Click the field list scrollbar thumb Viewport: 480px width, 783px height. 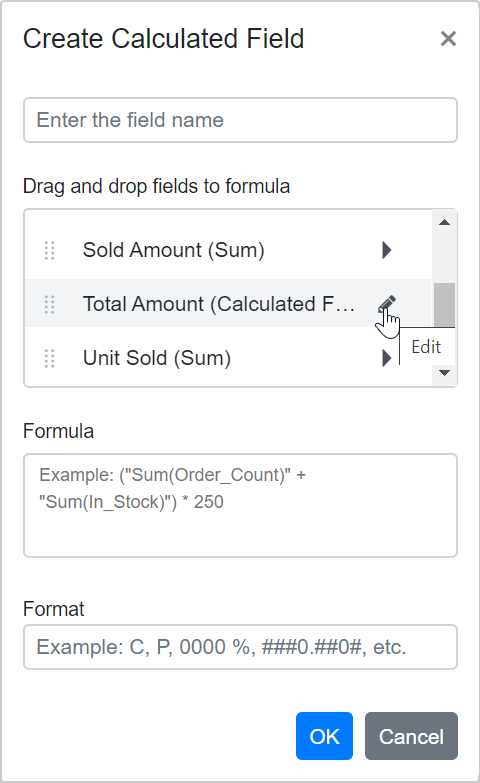[x=444, y=305]
